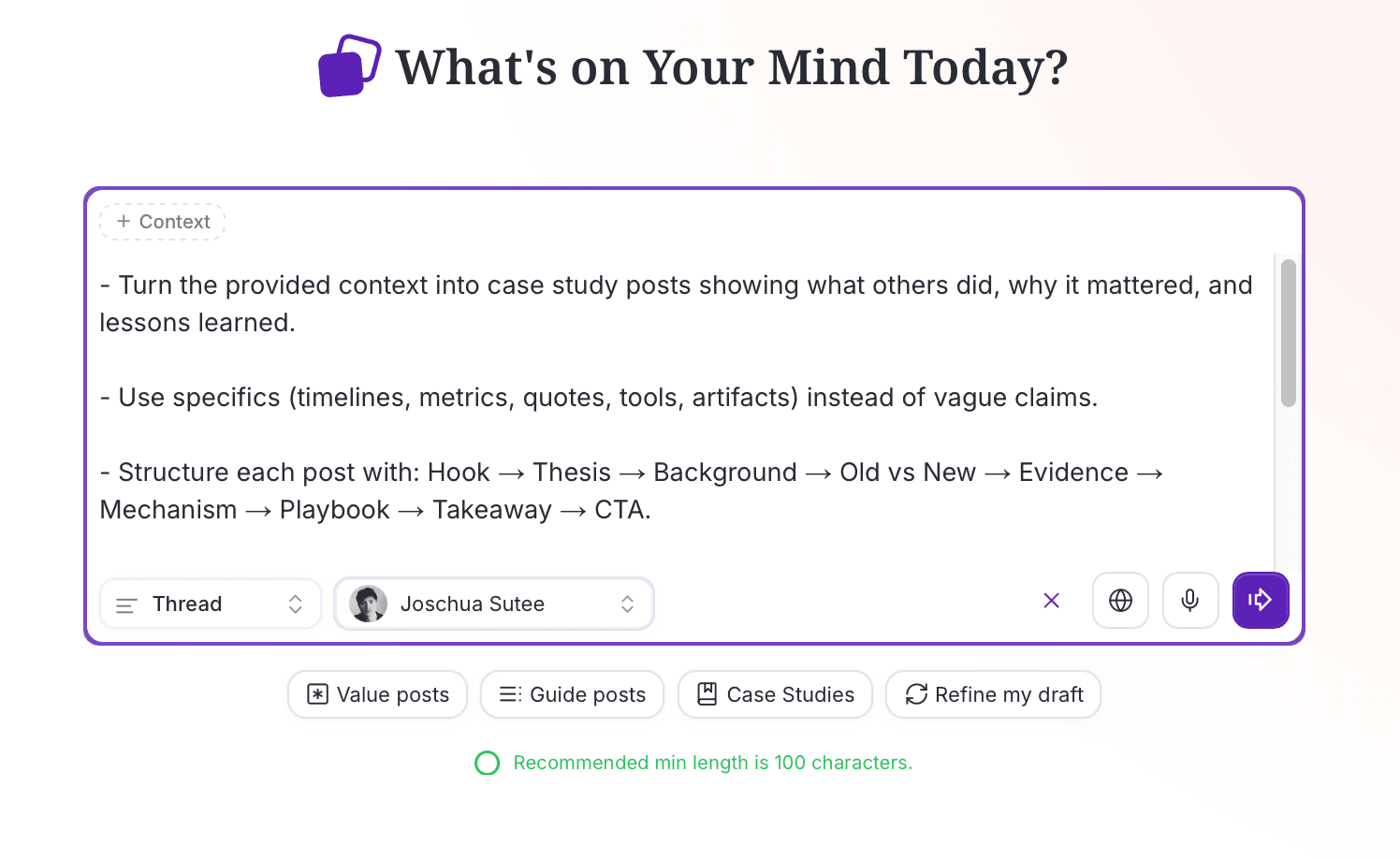Click the Case Studies bookmark icon

(707, 694)
